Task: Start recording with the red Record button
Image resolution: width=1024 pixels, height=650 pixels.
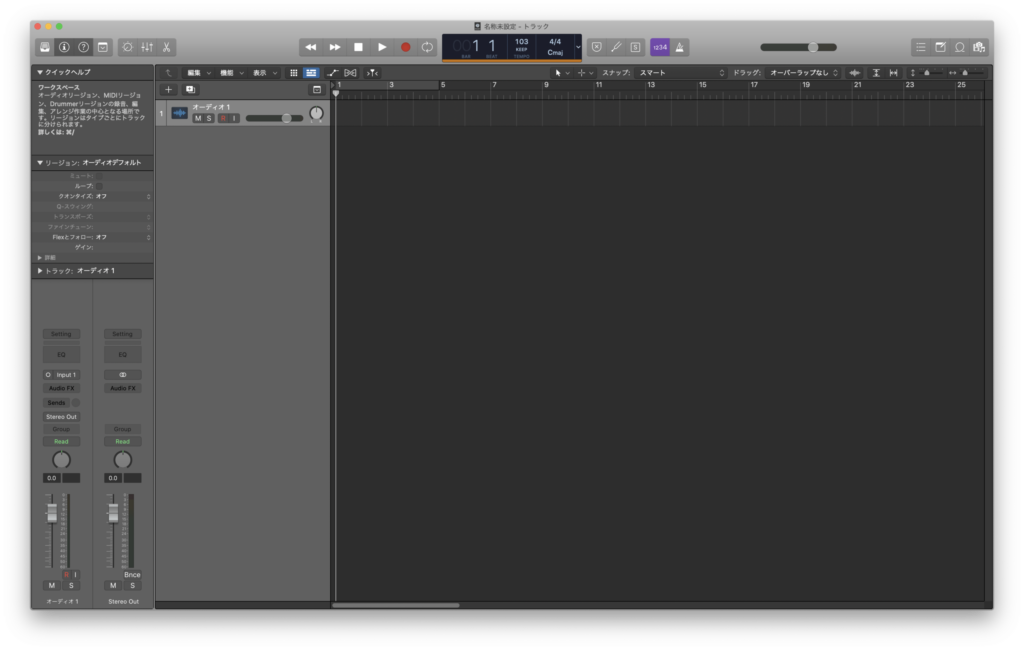Action: 406,47
